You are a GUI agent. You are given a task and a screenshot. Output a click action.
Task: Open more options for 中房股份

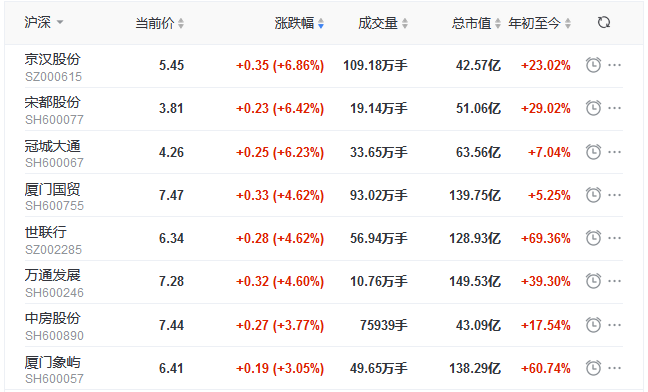click(x=615, y=325)
